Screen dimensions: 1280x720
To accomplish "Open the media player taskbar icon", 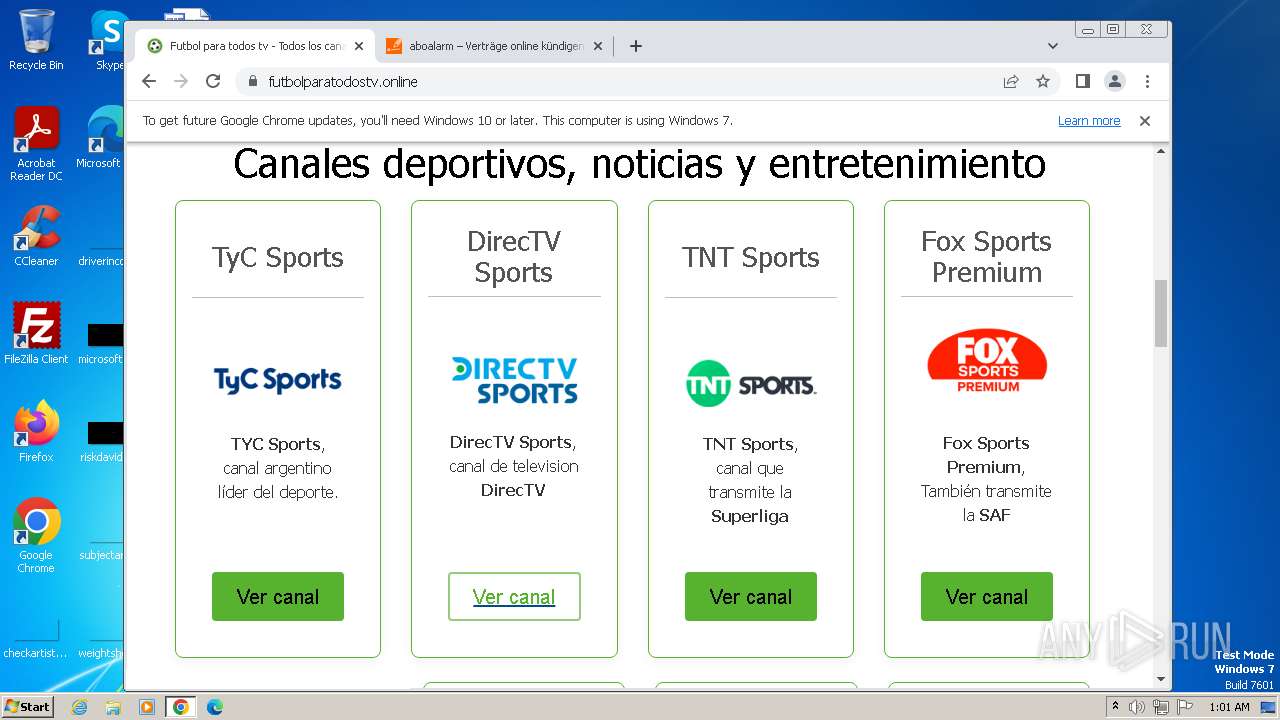I will point(147,707).
